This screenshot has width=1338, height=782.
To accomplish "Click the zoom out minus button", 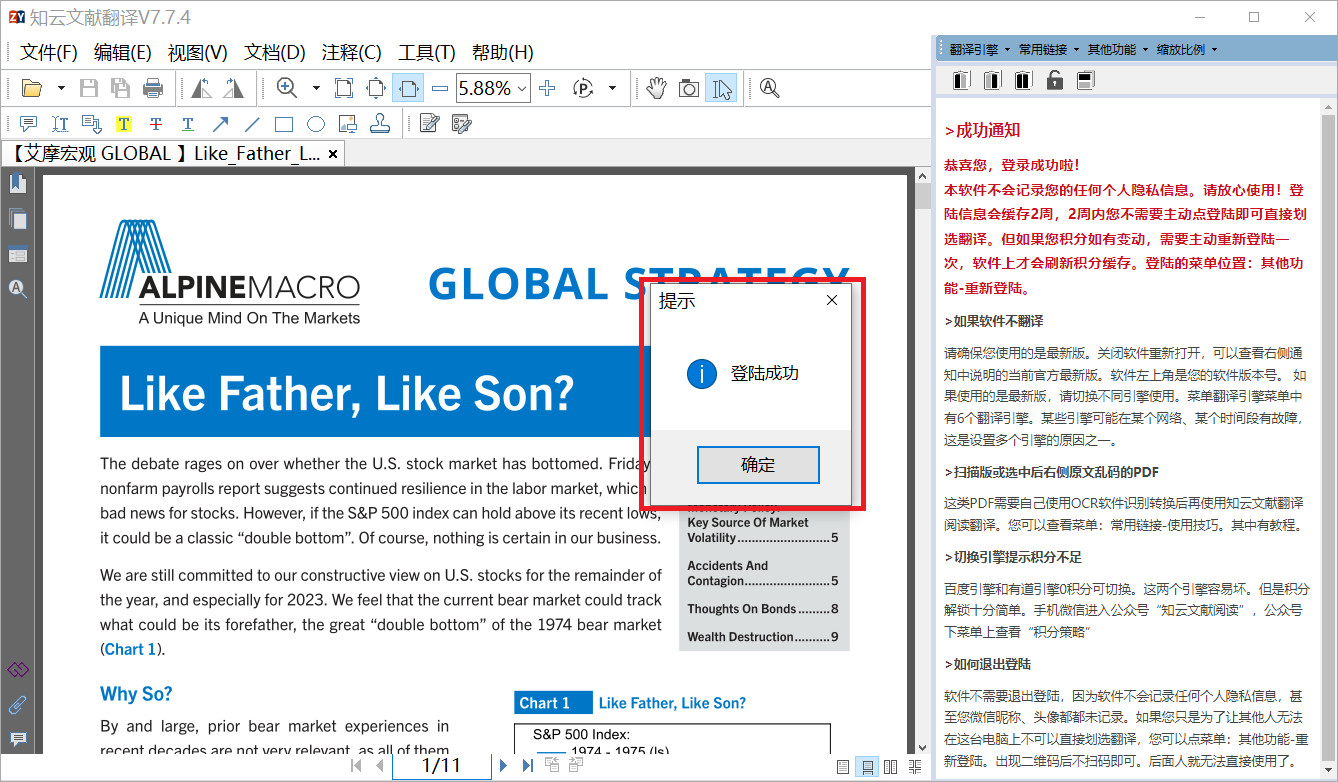I will click(440, 88).
